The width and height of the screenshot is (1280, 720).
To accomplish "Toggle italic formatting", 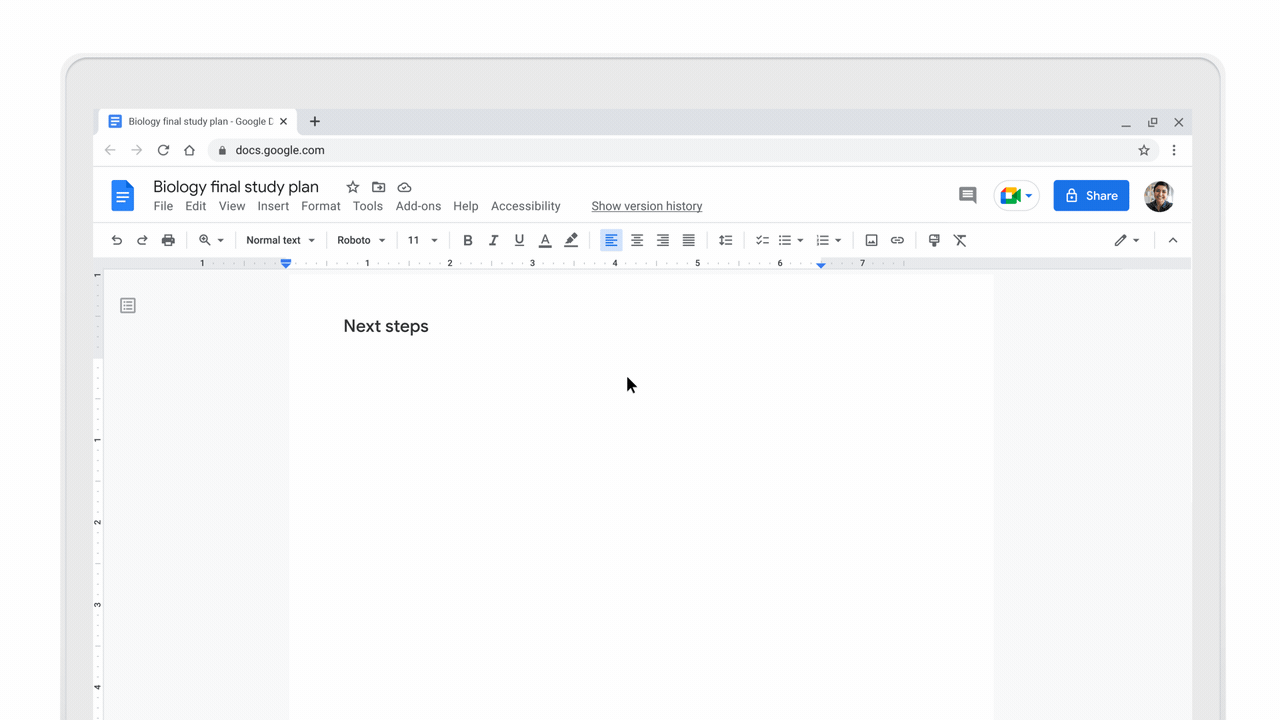I will tap(493, 240).
